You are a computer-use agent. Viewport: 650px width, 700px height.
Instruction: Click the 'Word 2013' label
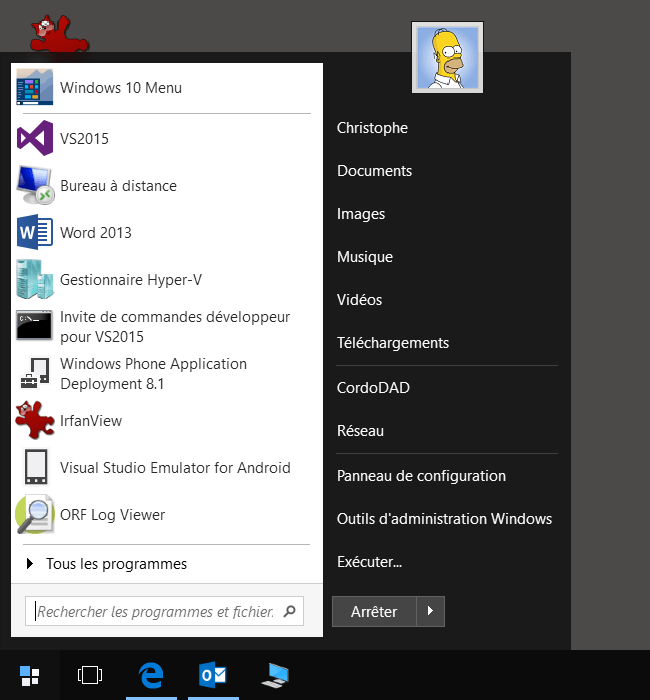[x=96, y=233]
